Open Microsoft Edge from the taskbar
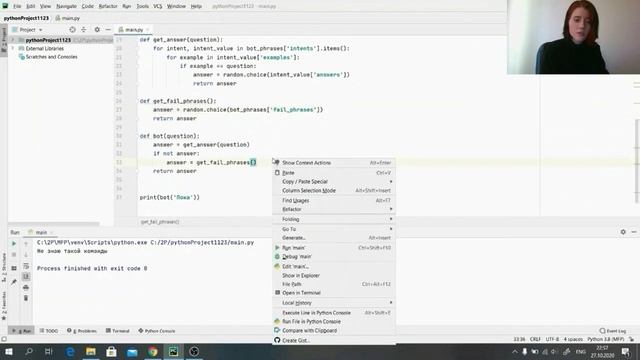The width and height of the screenshot is (640, 360). 70,351
